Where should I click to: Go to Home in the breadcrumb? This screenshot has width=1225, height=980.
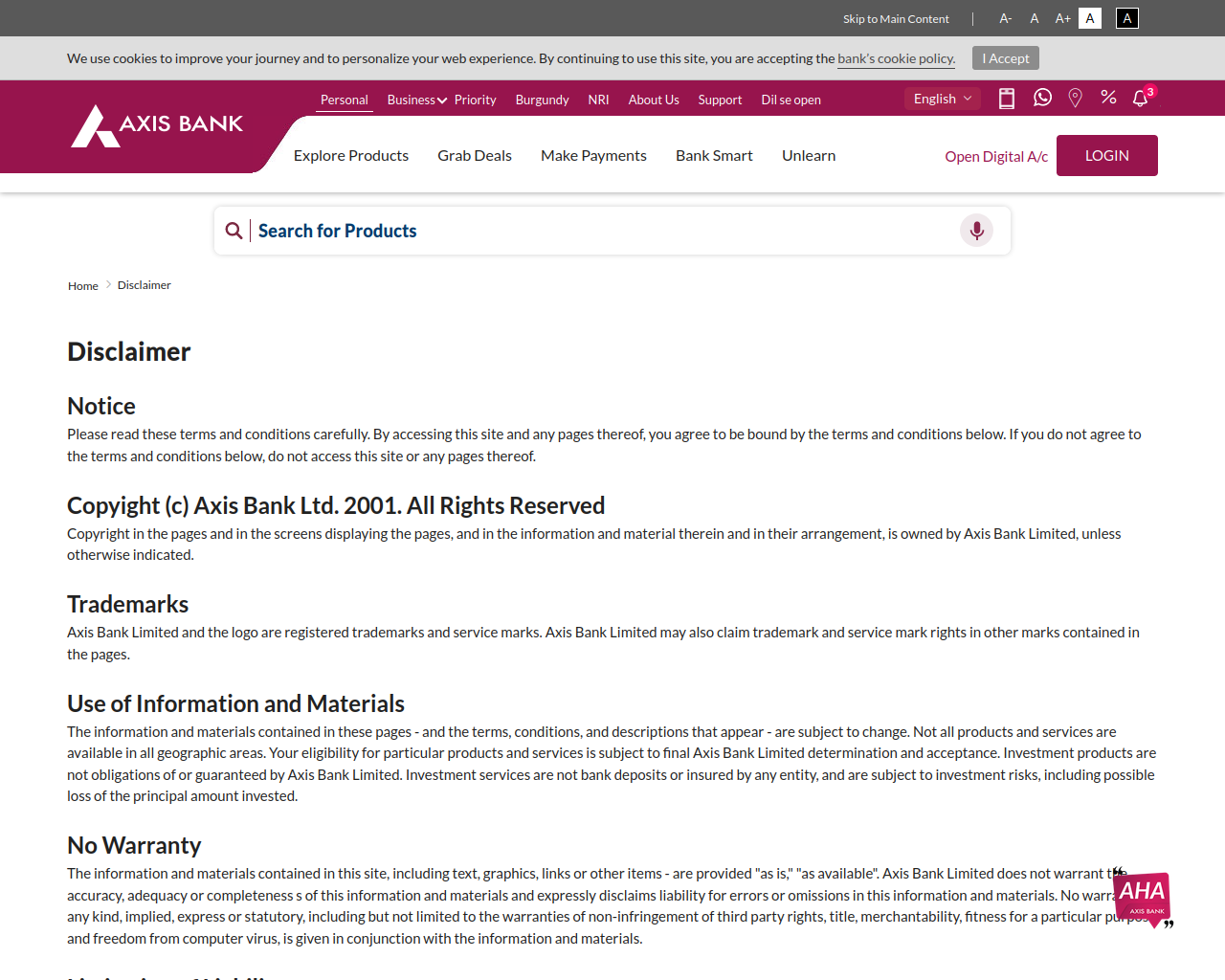pyautogui.click(x=83, y=285)
